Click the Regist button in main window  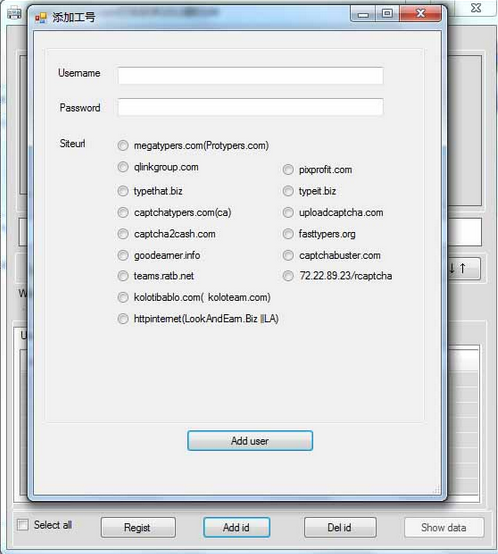pyautogui.click(x=138, y=528)
